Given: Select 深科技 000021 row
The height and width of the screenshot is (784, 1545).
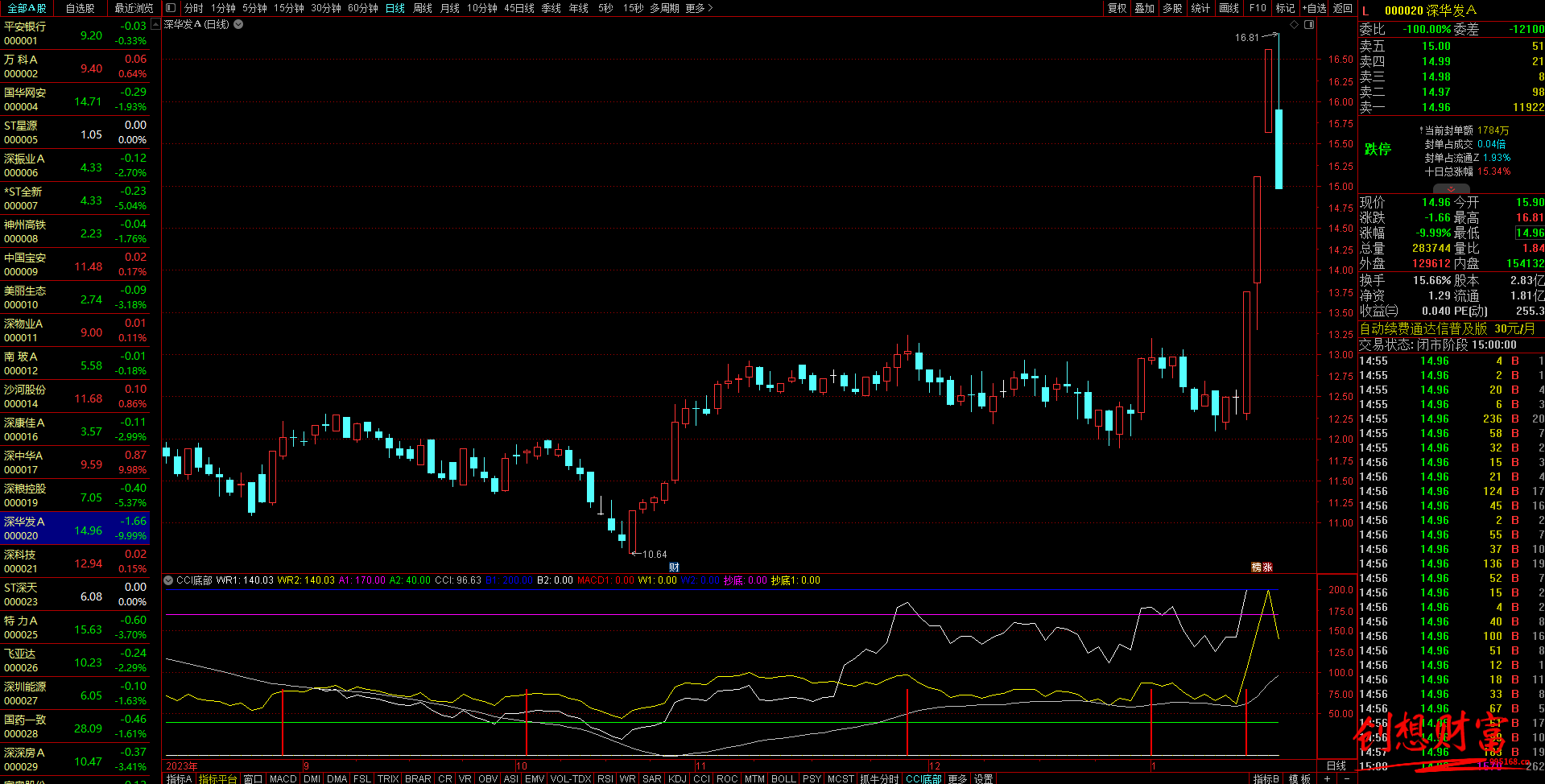Looking at the screenshot, I should click(x=75, y=562).
